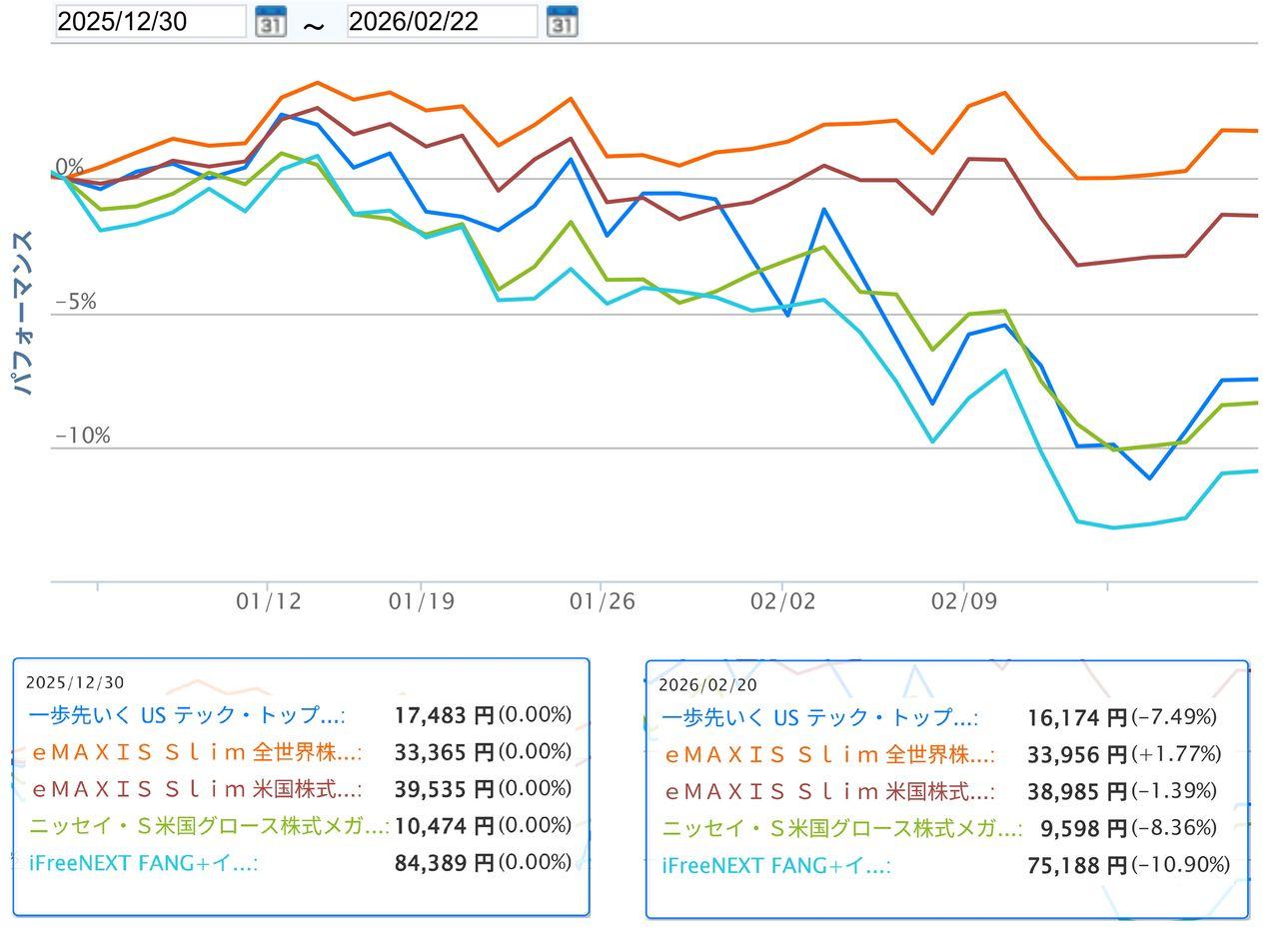This screenshot has width=1279, height=952.
Task: Click eMAXIS Slim 米国株式 in the left summary box
Action: click(195, 789)
